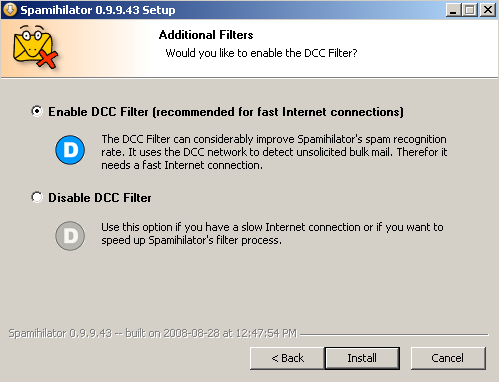Click the Enable DCC Filter label text
The width and height of the screenshot is (499, 382).
226,112
